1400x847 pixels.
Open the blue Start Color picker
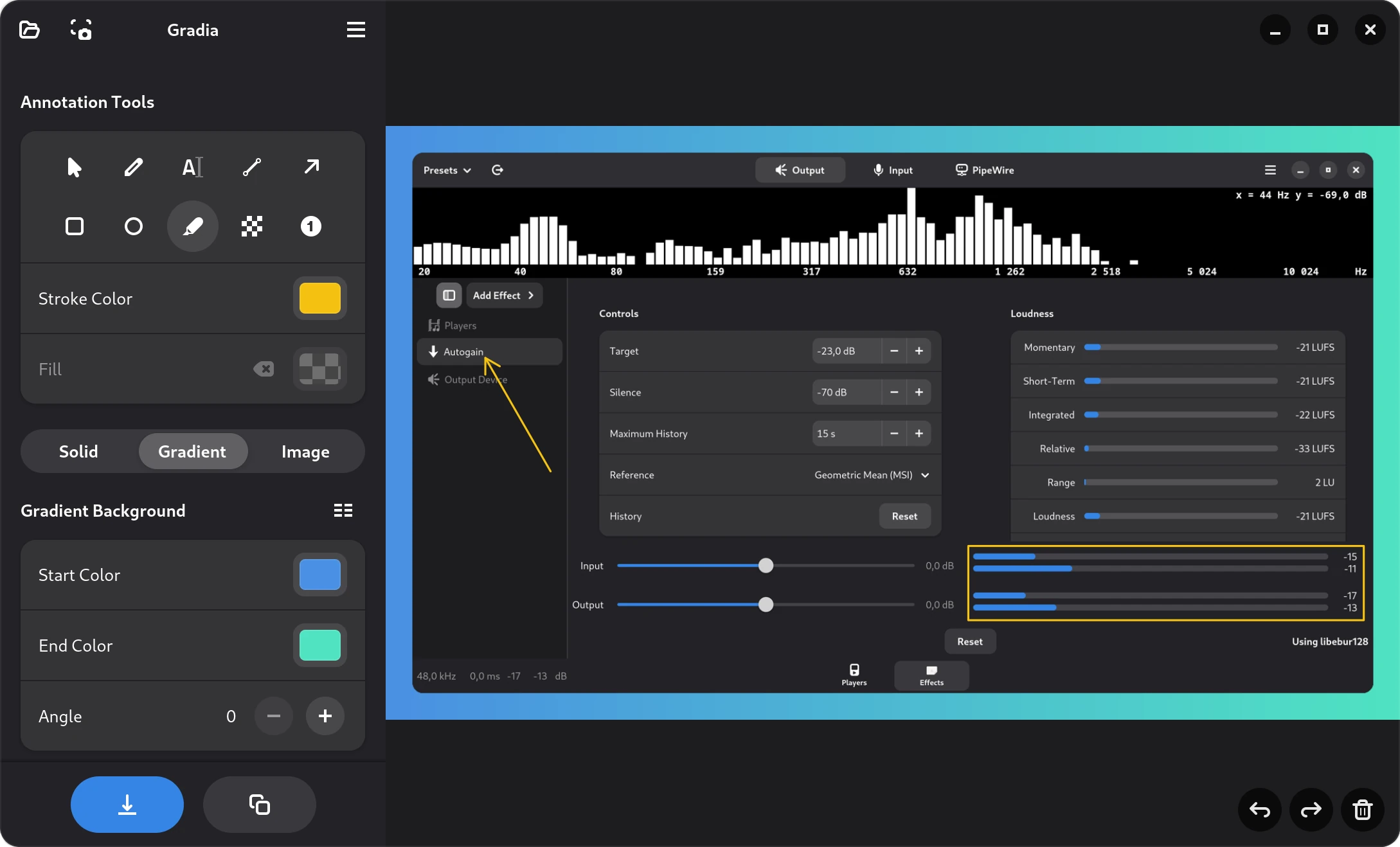(320, 575)
